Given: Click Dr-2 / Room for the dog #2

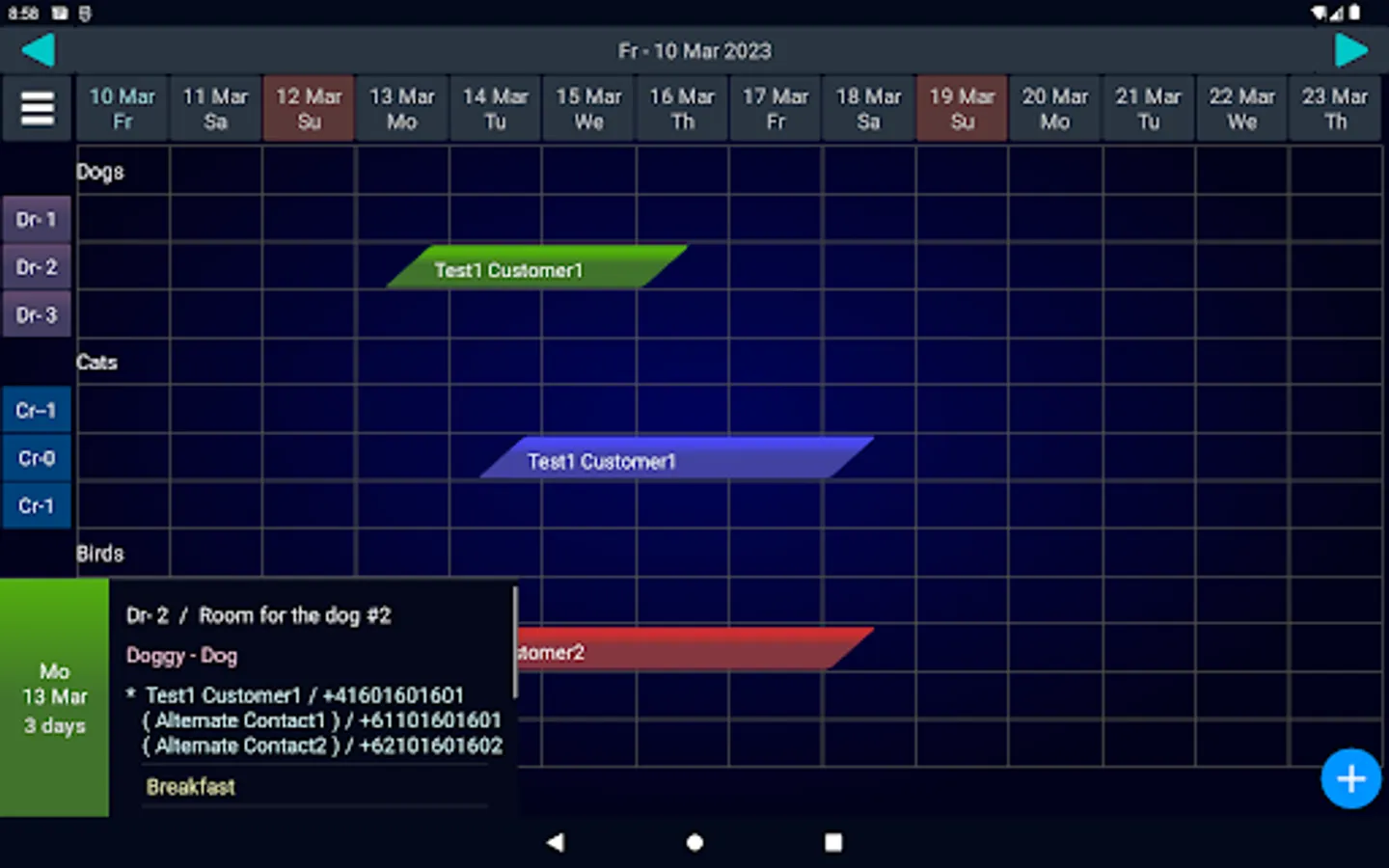Looking at the screenshot, I should point(259,615).
